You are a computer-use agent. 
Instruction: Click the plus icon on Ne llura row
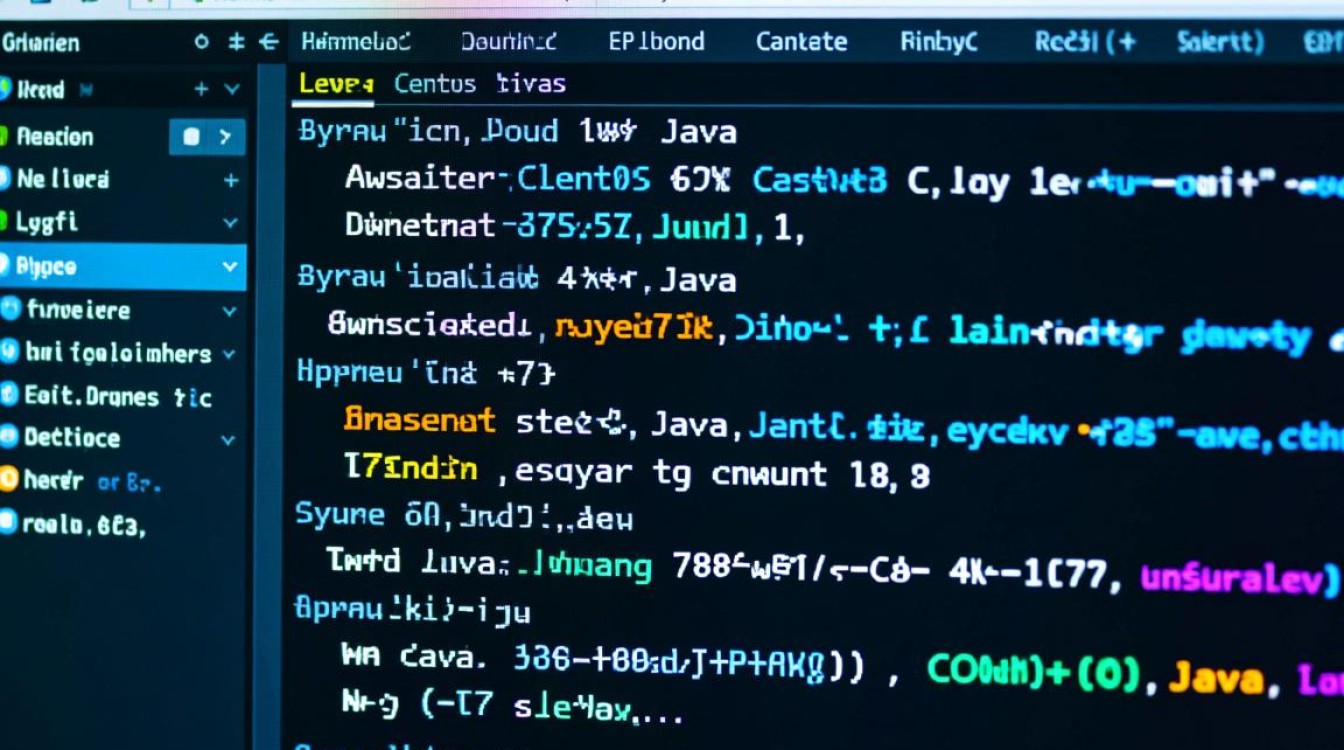coord(231,181)
